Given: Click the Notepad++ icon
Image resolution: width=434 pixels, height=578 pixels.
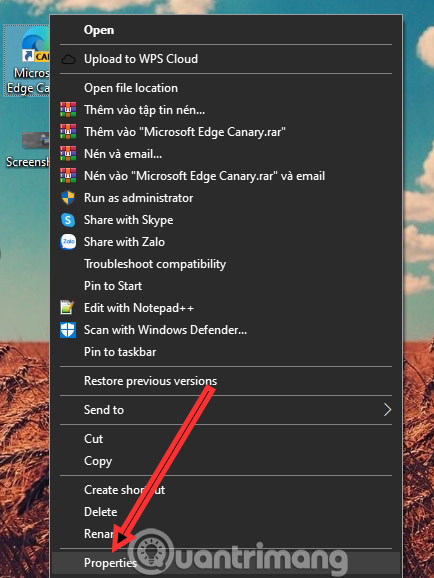Looking at the screenshot, I should coord(68,307).
